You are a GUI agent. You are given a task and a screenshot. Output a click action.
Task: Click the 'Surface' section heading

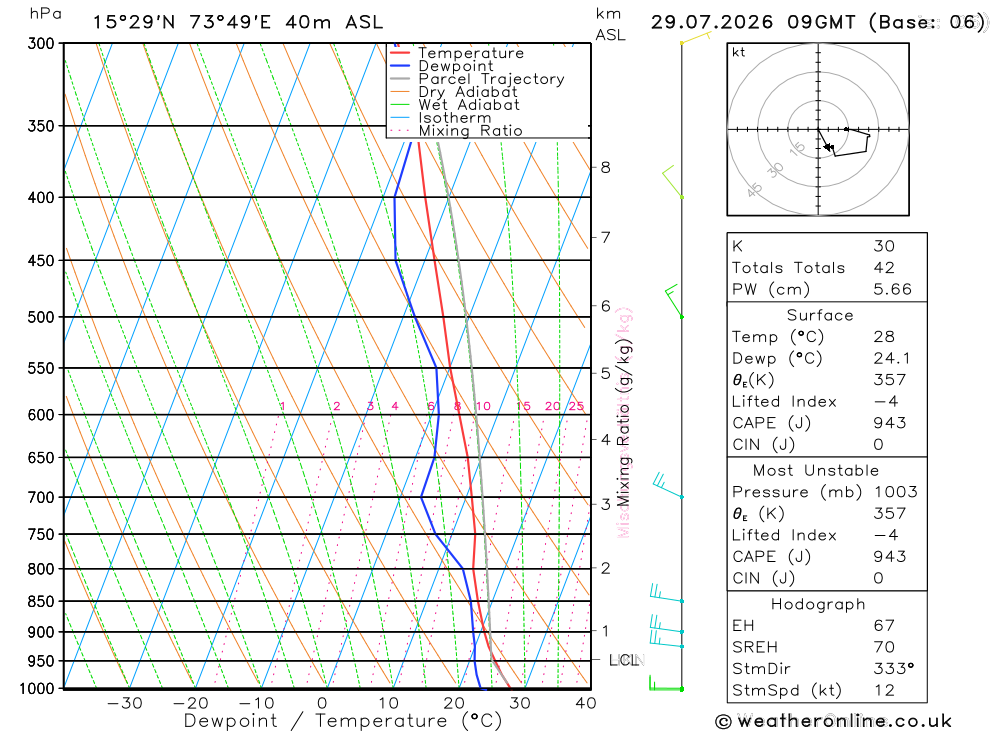(820, 315)
